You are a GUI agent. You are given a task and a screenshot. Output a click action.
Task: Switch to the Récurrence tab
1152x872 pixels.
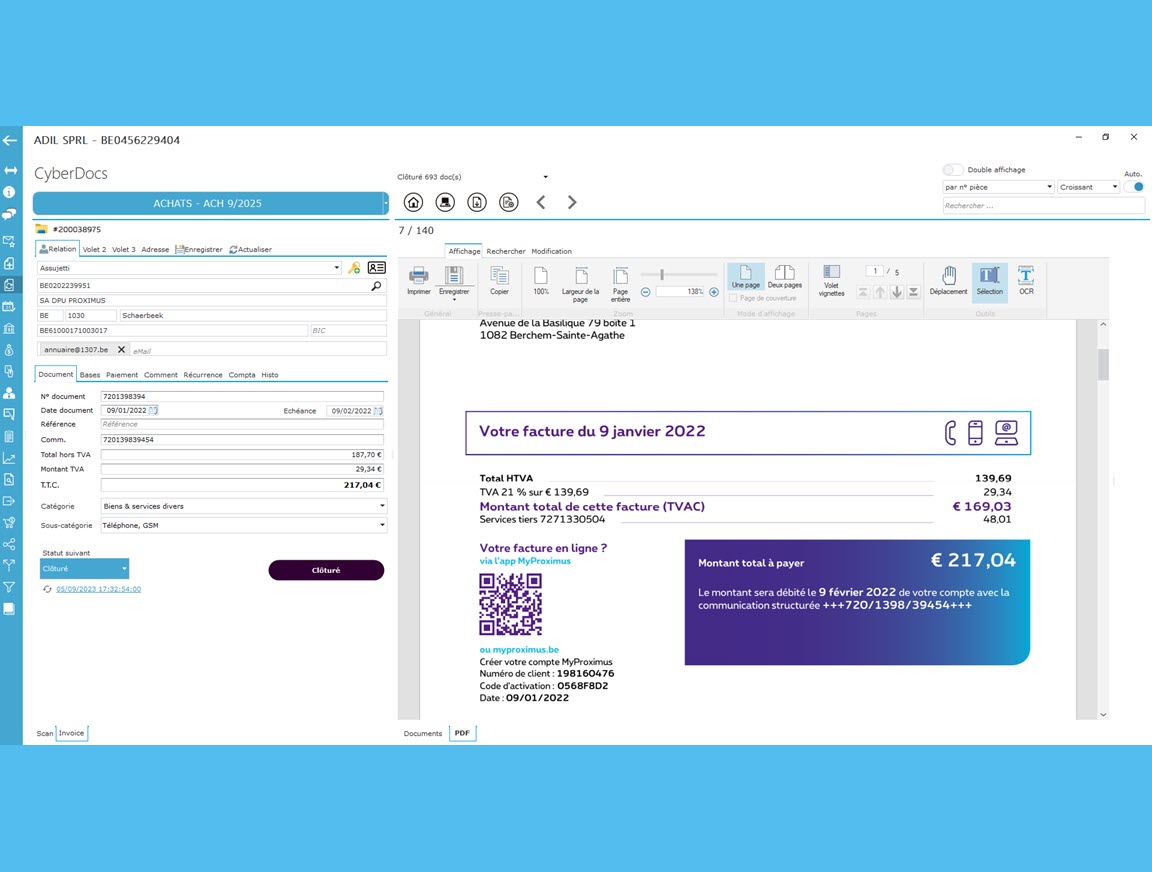[203, 375]
